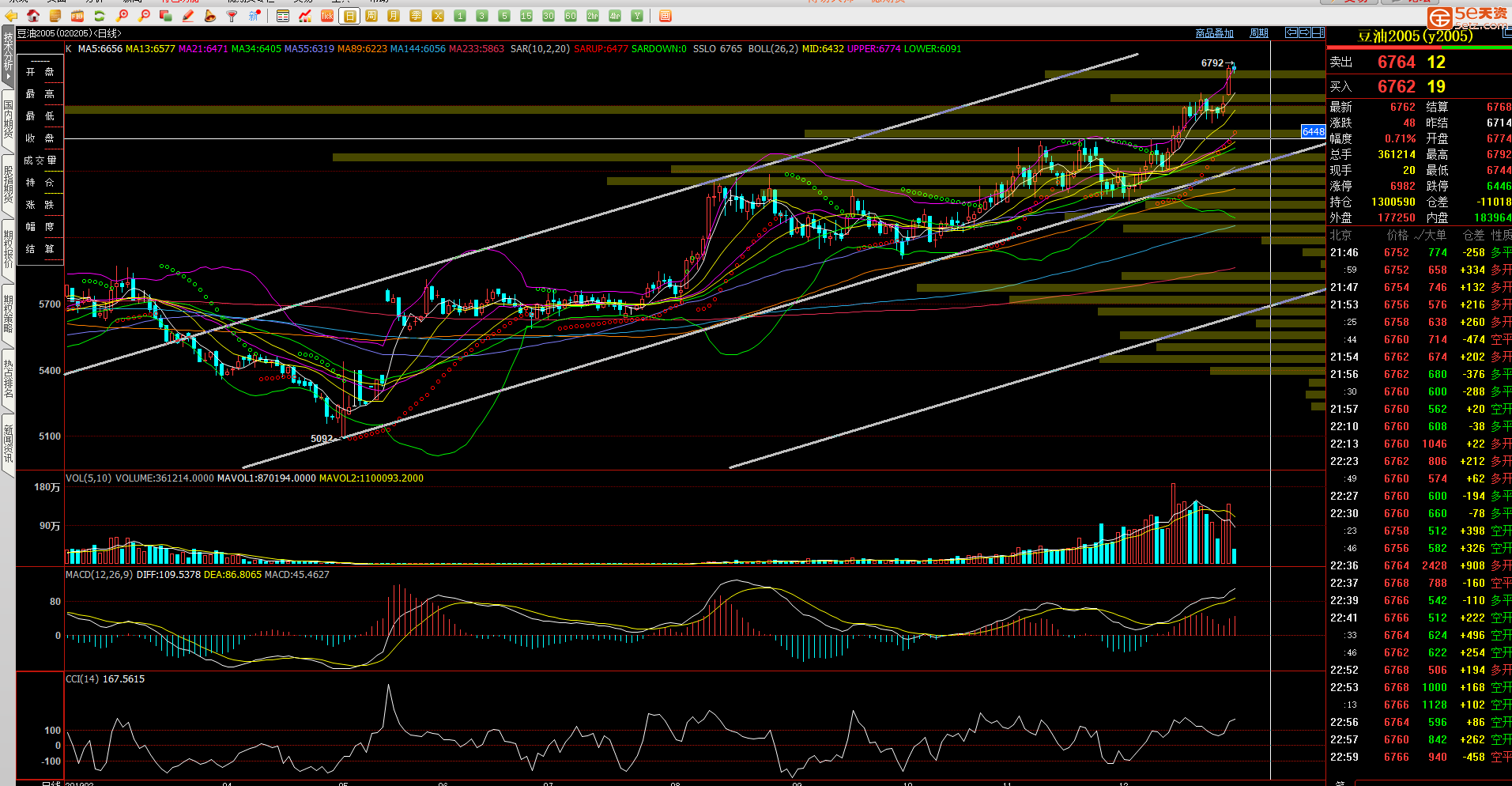Viewport: 1512px width, 786px height.
Task: Click the 买入 price 6762
Action: tap(1396, 86)
